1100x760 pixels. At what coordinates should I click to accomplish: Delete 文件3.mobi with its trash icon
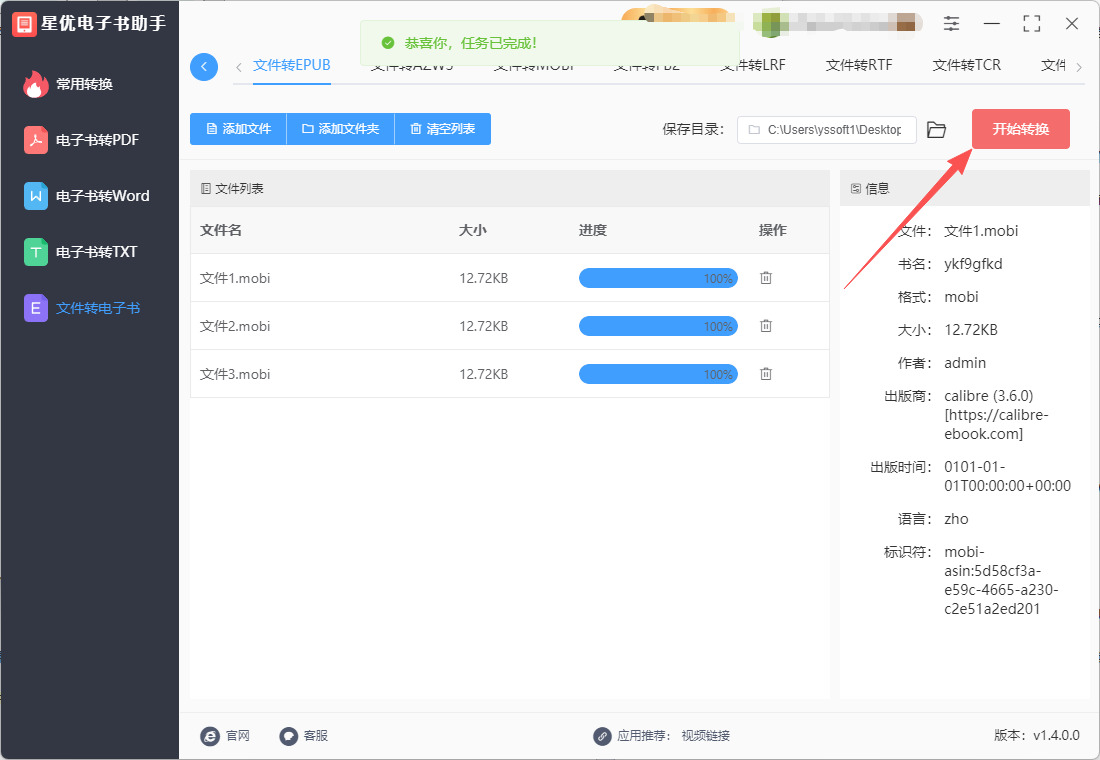pyautogui.click(x=765, y=374)
